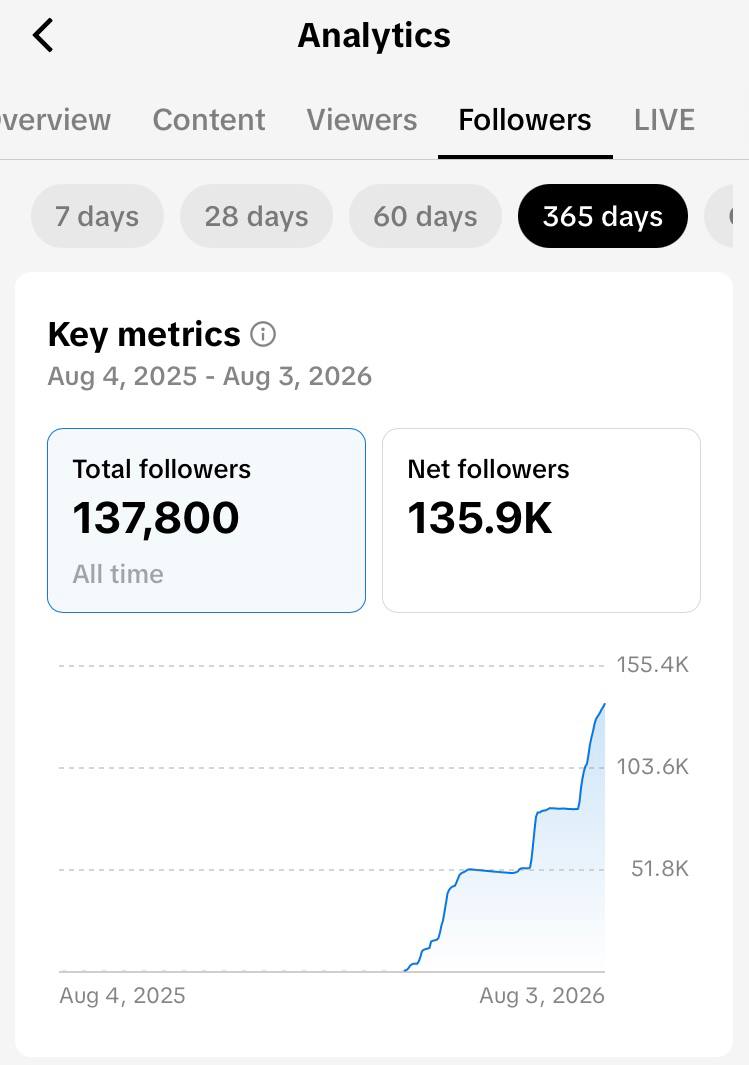Tap the partially hidden custom range chip
Viewport: 749px width, 1065px height.
click(x=719, y=216)
